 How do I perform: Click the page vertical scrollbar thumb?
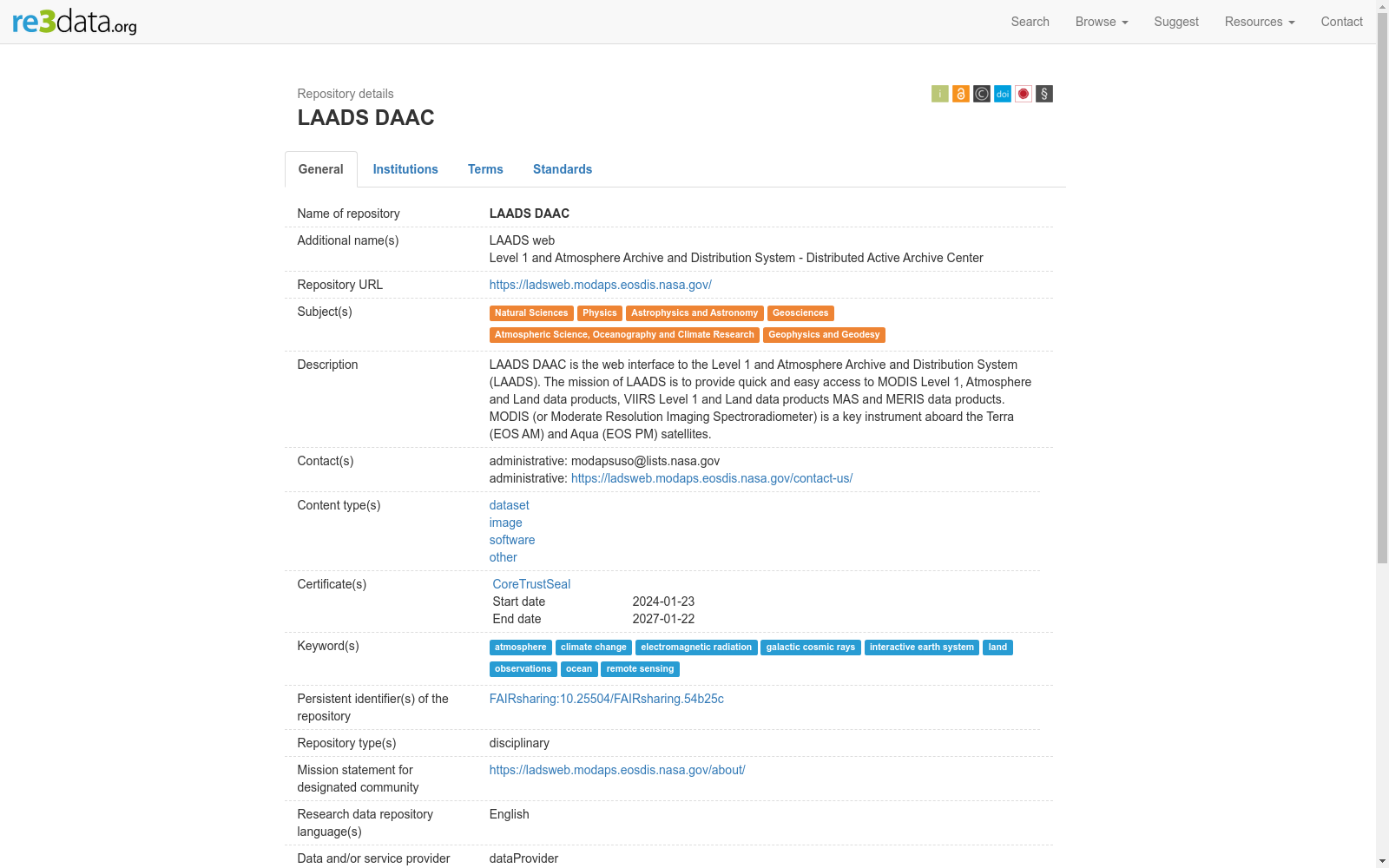tap(1382, 288)
